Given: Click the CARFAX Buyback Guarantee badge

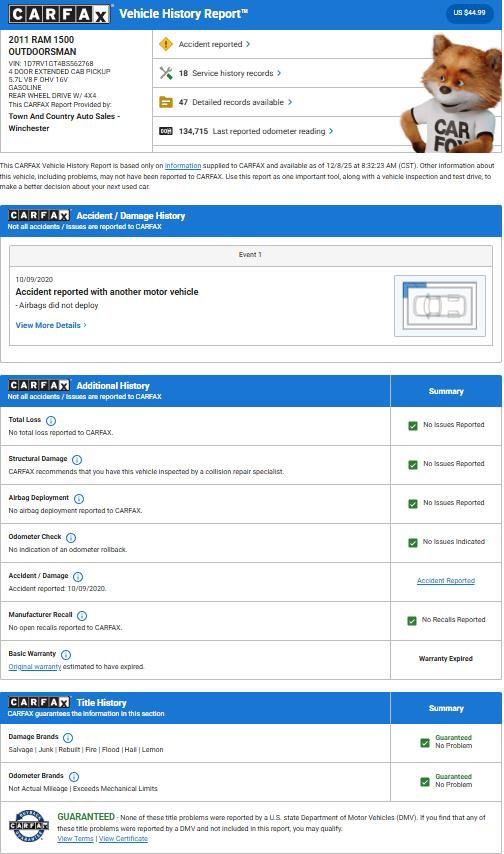Looking at the screenshot, I should [29, 827].
